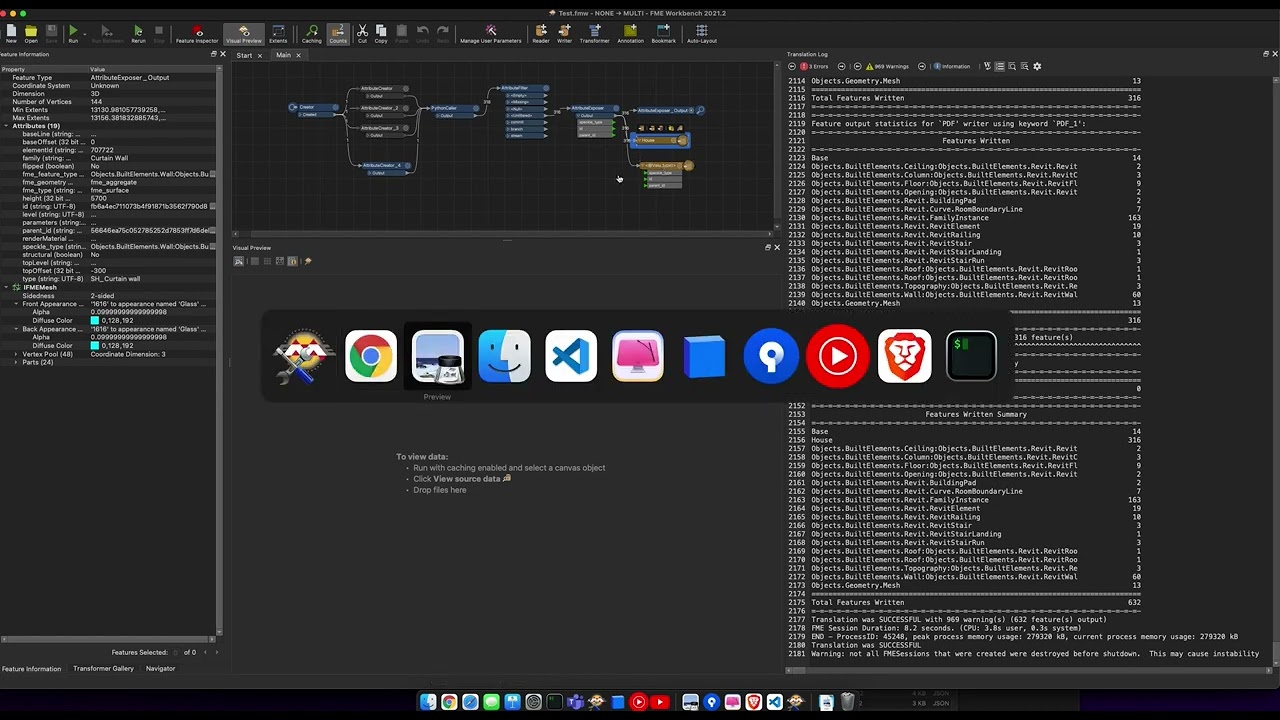Open the Navigator tab
Image resolution: width=1280 pixels, height=720 pixels.
point(160,669)
